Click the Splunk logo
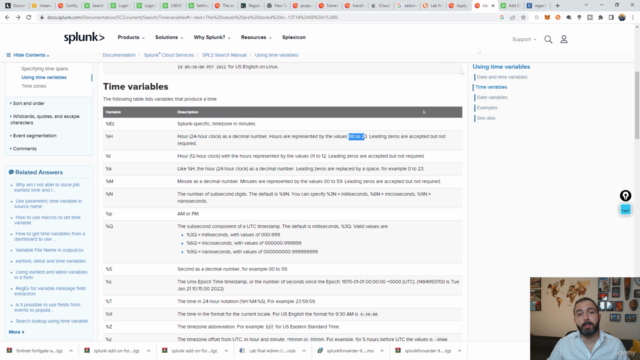This screenshot has height=360, width=640. tap(84, 38)
